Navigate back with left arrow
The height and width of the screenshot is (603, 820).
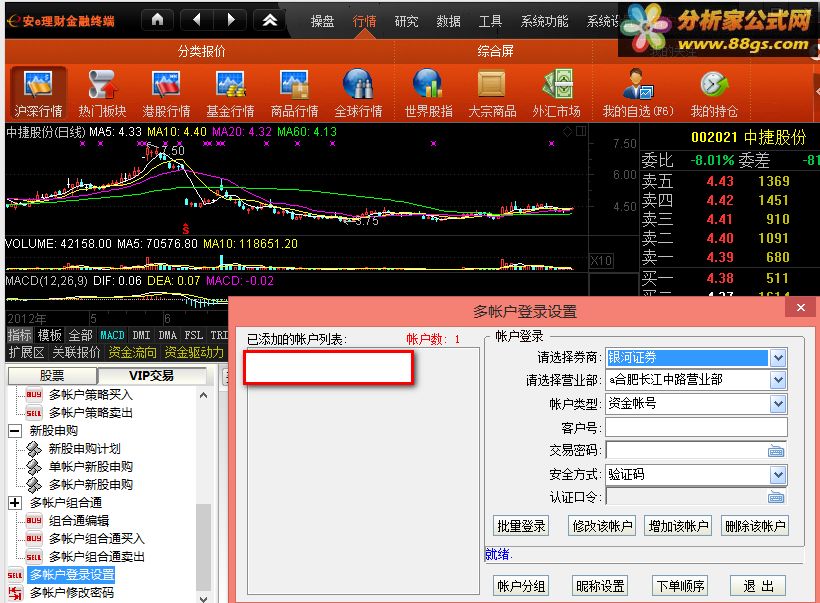pos(197,20)
